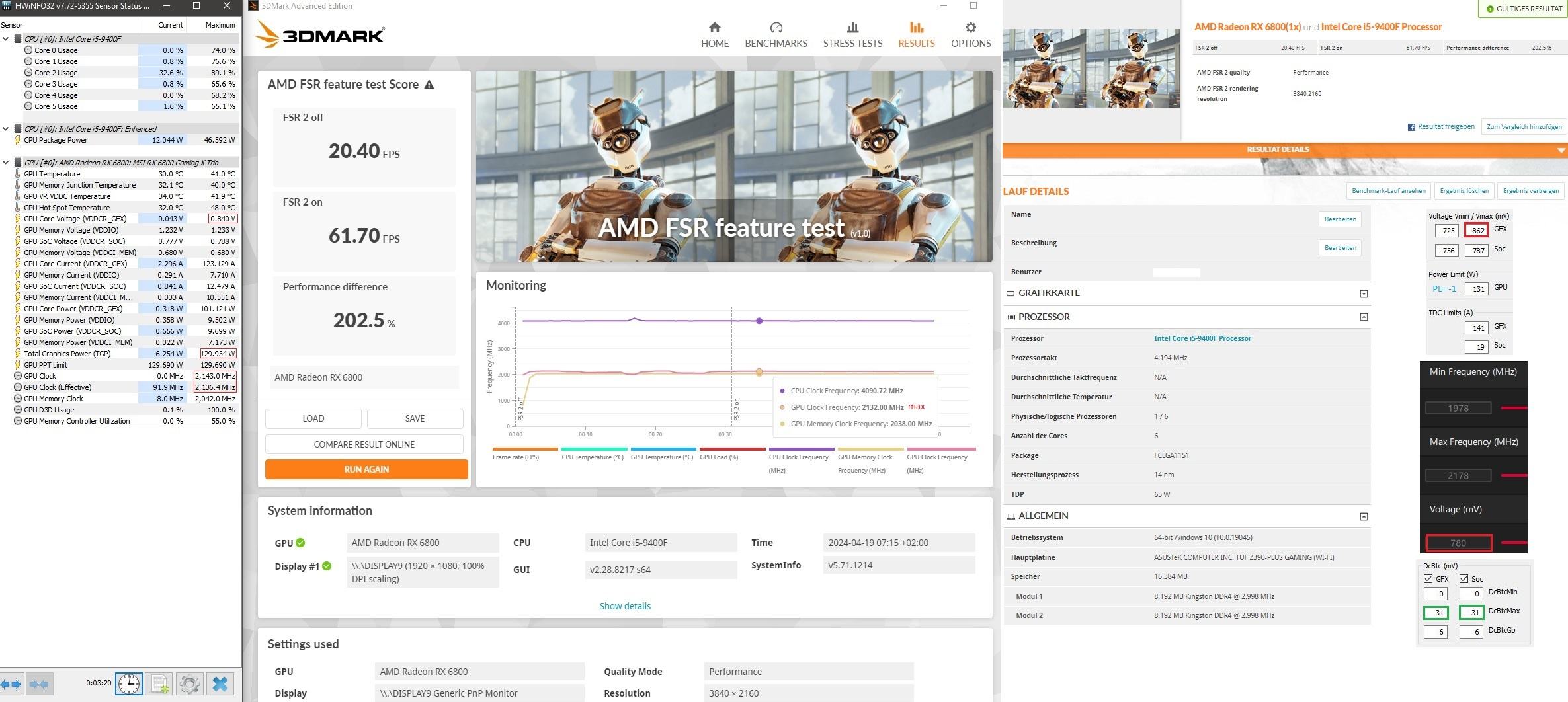Click Voltage field showing 780

[x=1458, y=543]
